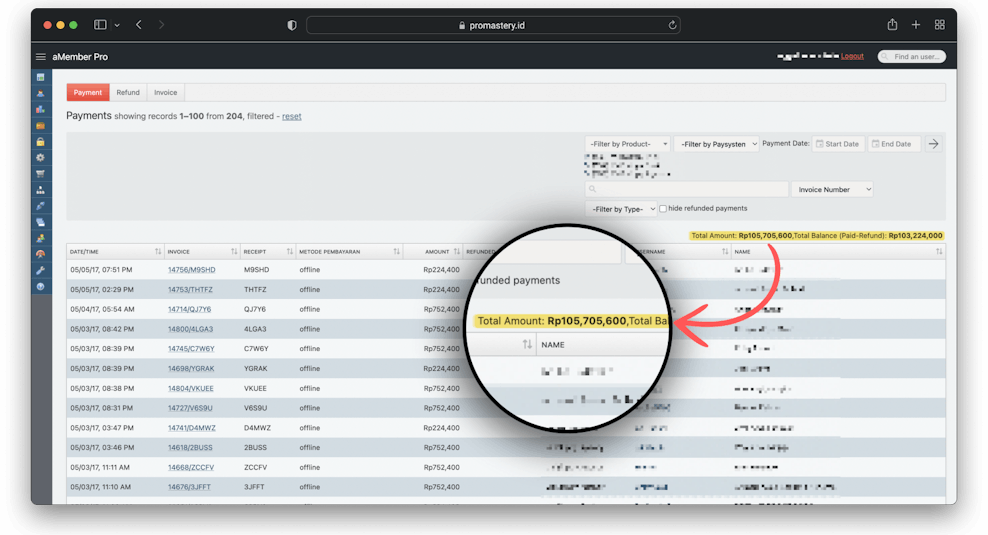Open invoice 14756/M9SHD

[192, 270]
